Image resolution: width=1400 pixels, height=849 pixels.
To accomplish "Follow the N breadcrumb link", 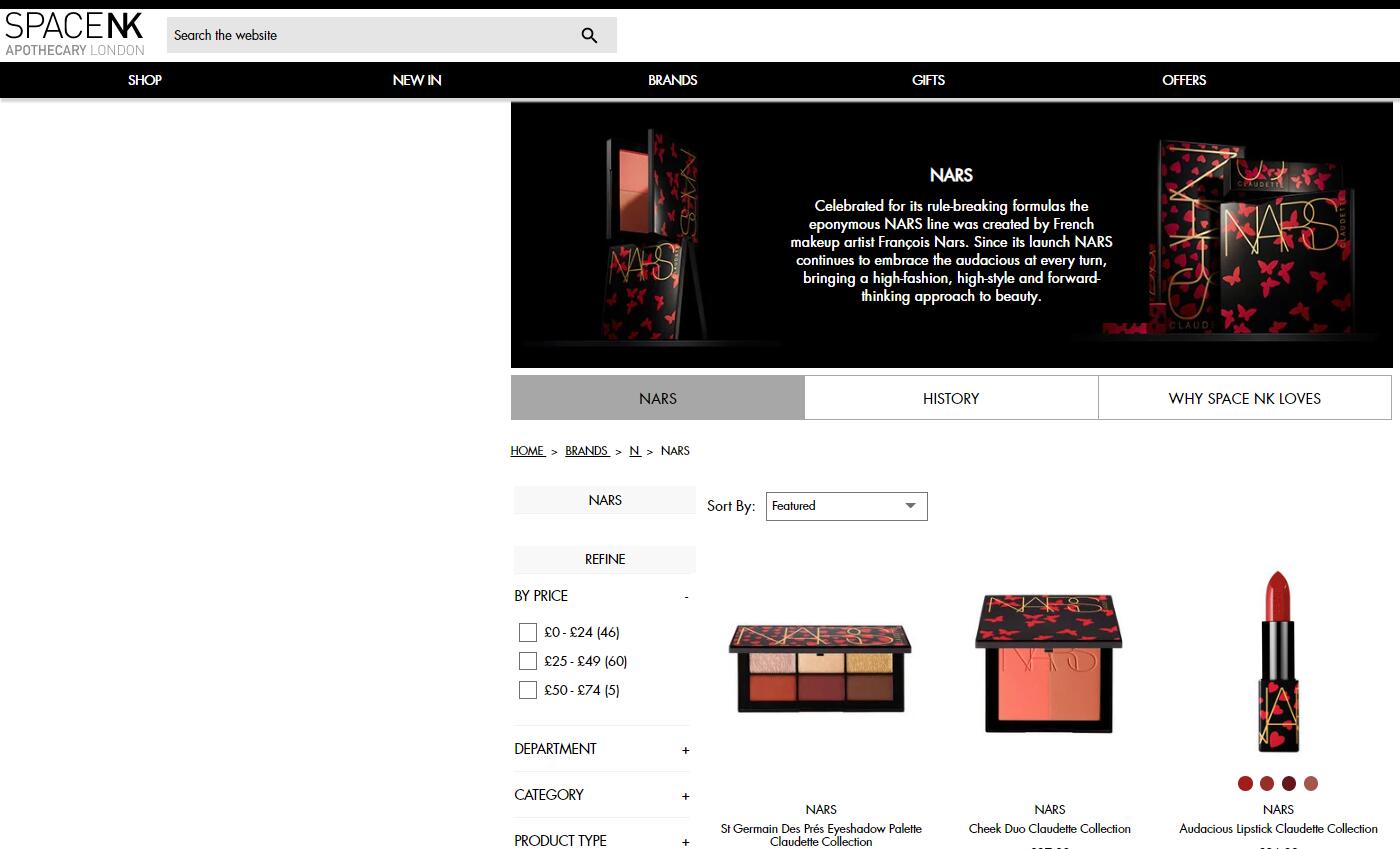I will coord(635,451).
